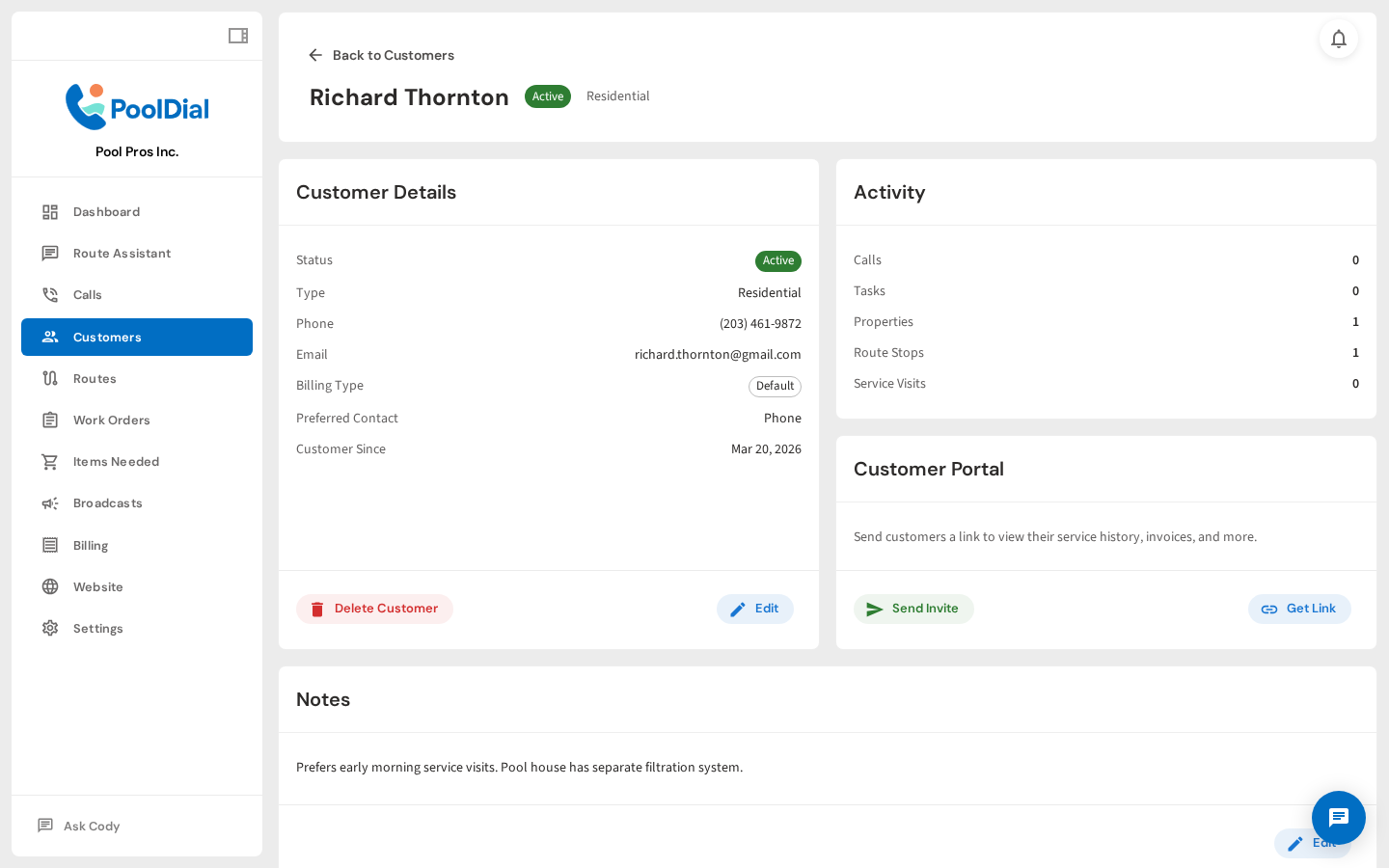Open the notification bell
The height and width of the screenshot is (868, 1389).
(1339, 40)
